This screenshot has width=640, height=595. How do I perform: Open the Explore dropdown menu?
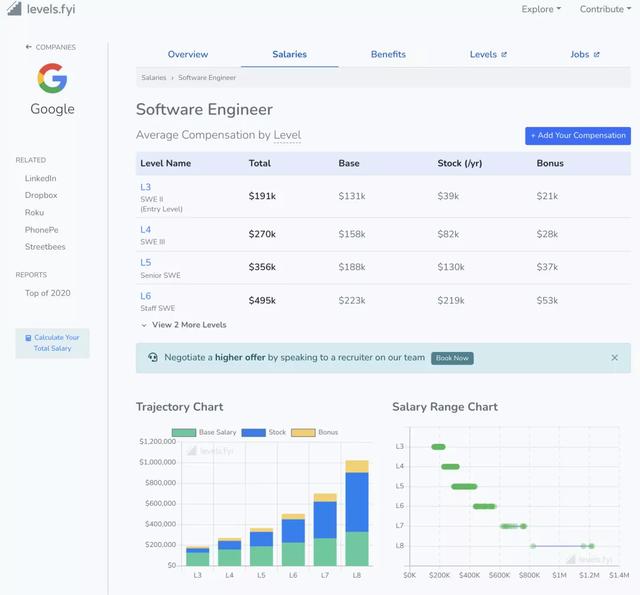coord(541,9)
